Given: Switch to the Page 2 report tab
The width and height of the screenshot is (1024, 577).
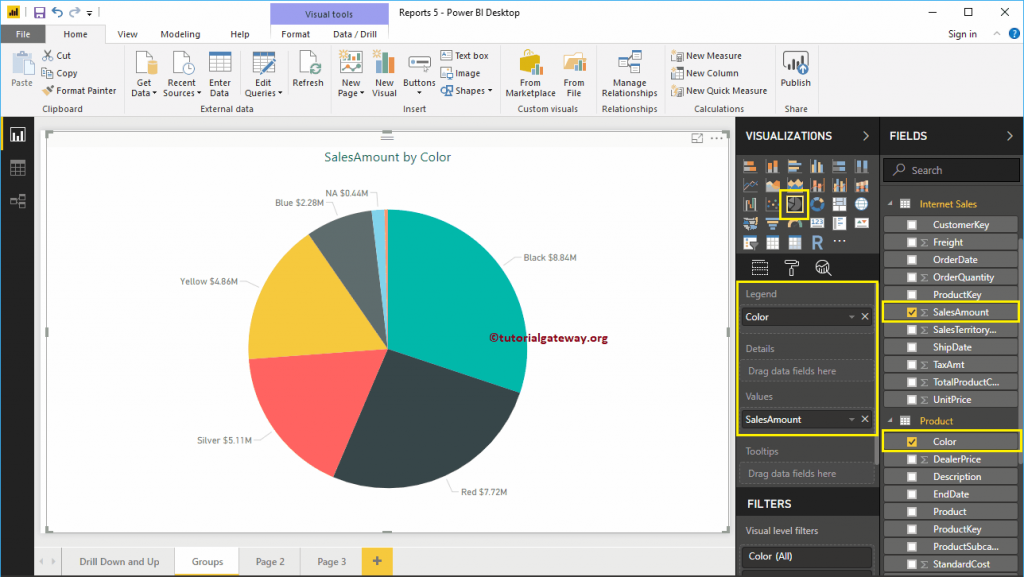Looking at the screenshot, I should pyautogui.click(x=270, y=562).
